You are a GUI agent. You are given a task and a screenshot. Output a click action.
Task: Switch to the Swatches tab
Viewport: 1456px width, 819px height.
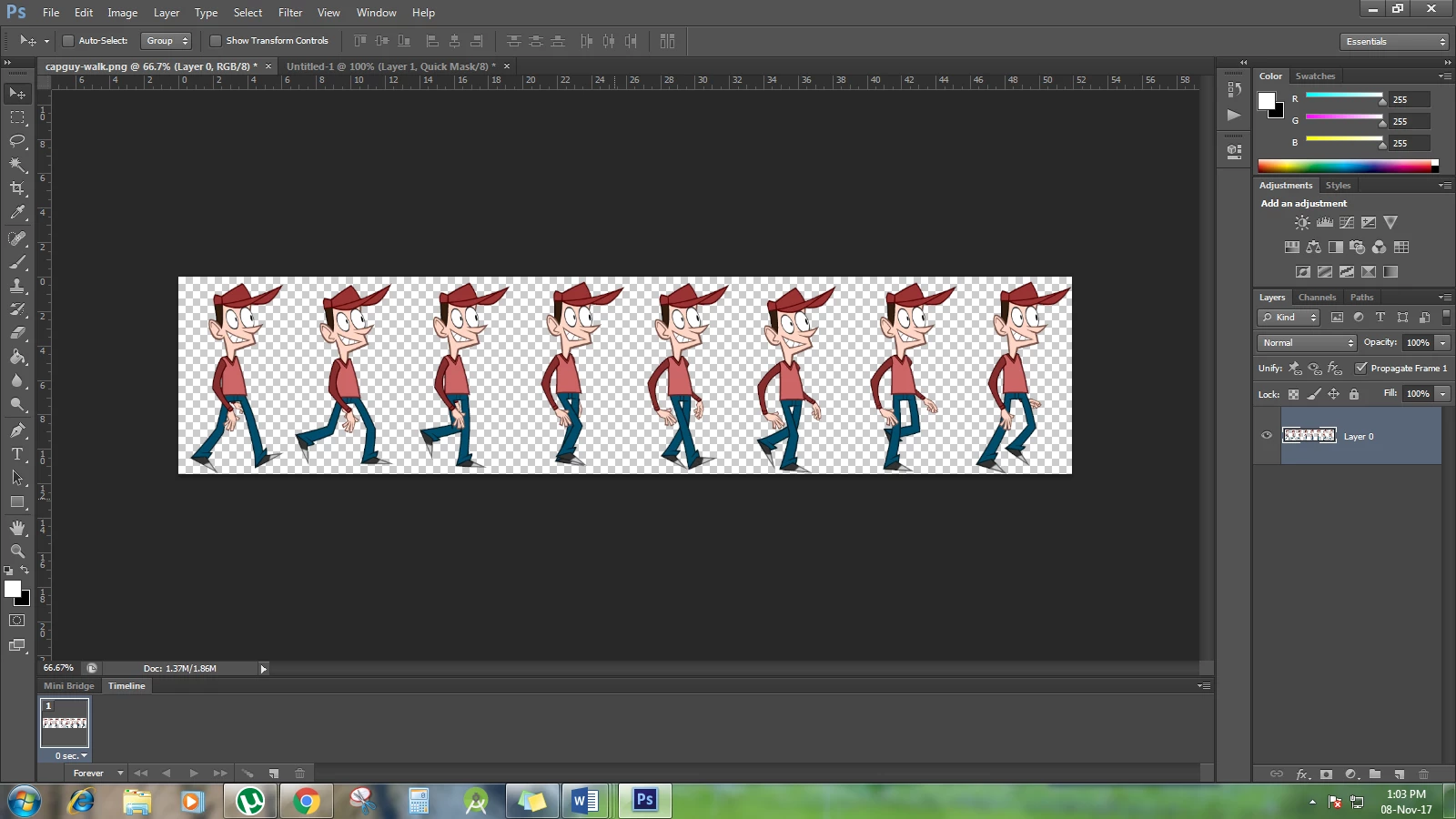[x=1315, y=76]
